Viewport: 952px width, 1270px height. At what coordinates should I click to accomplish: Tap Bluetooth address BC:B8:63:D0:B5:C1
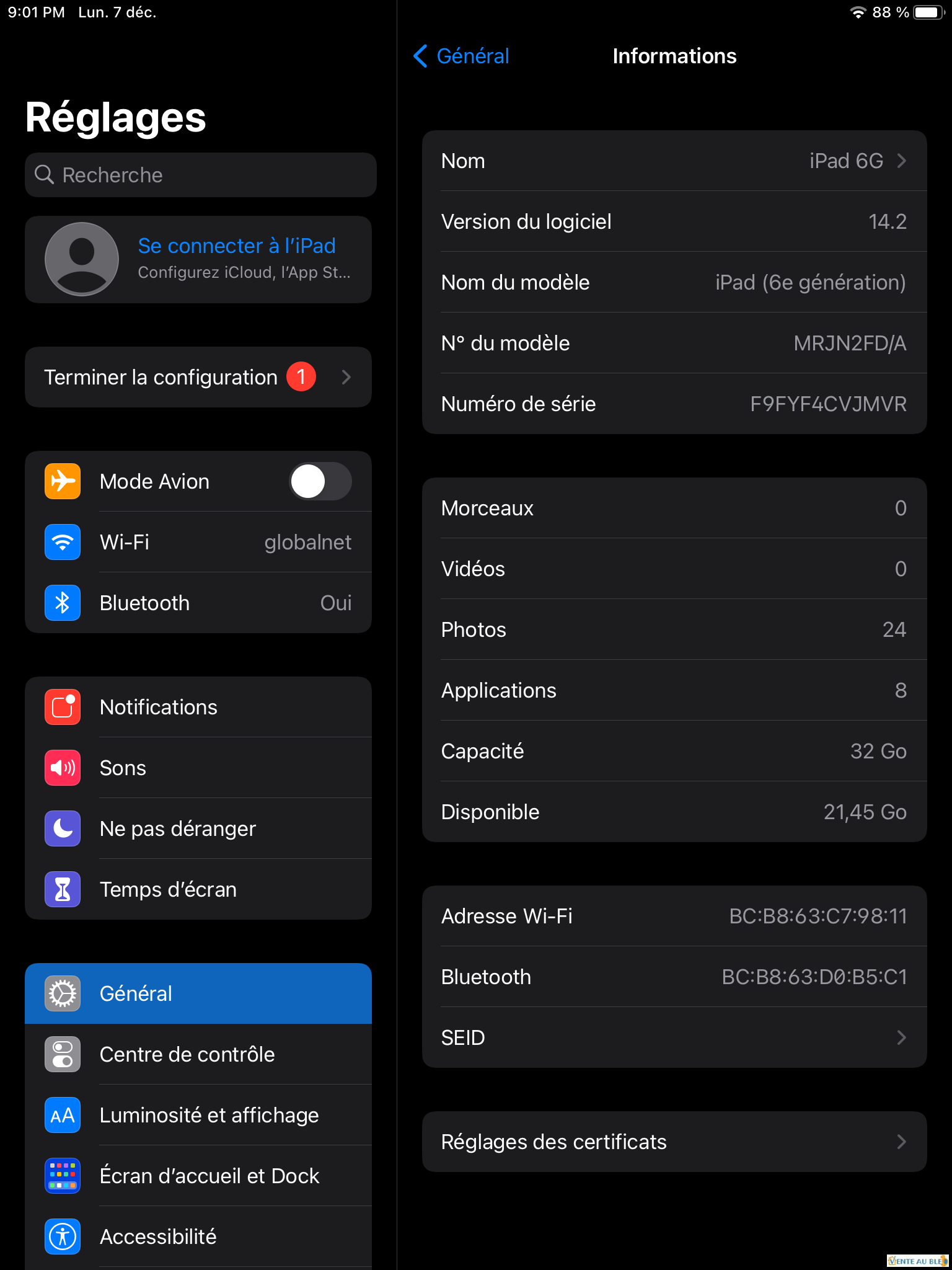tap(814, 977)
